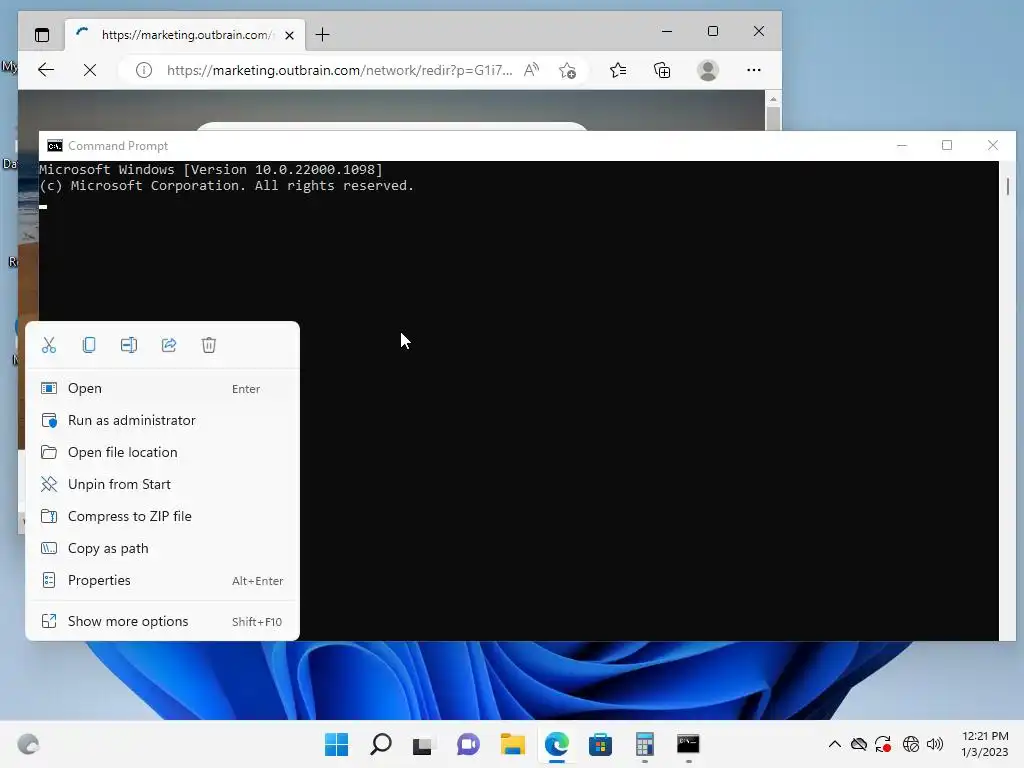Click the Edge page scroll up arrow
The width and height of the screenshot is (1024, 768).
coord(773,99)
